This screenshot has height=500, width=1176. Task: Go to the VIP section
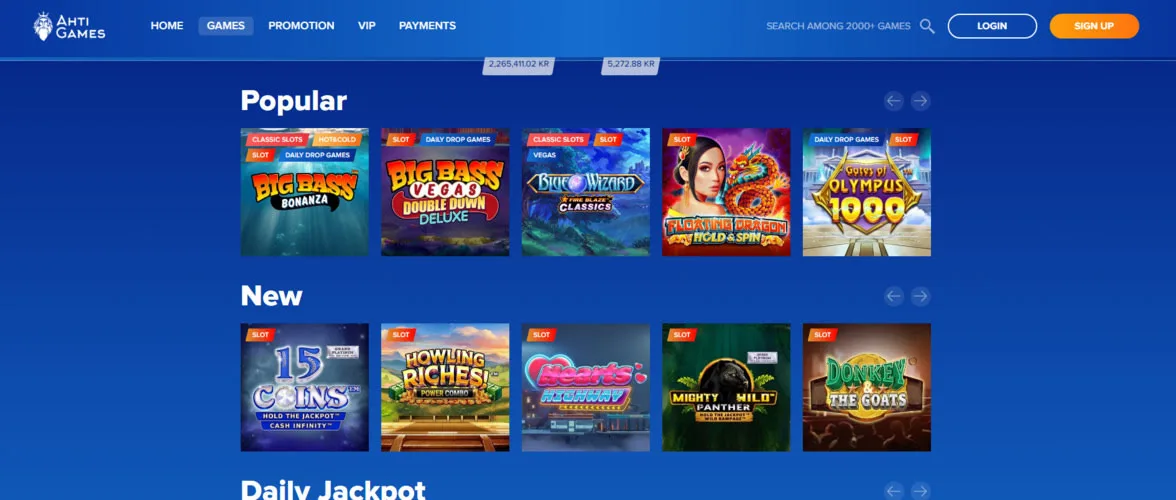click(x=367, y=25)
